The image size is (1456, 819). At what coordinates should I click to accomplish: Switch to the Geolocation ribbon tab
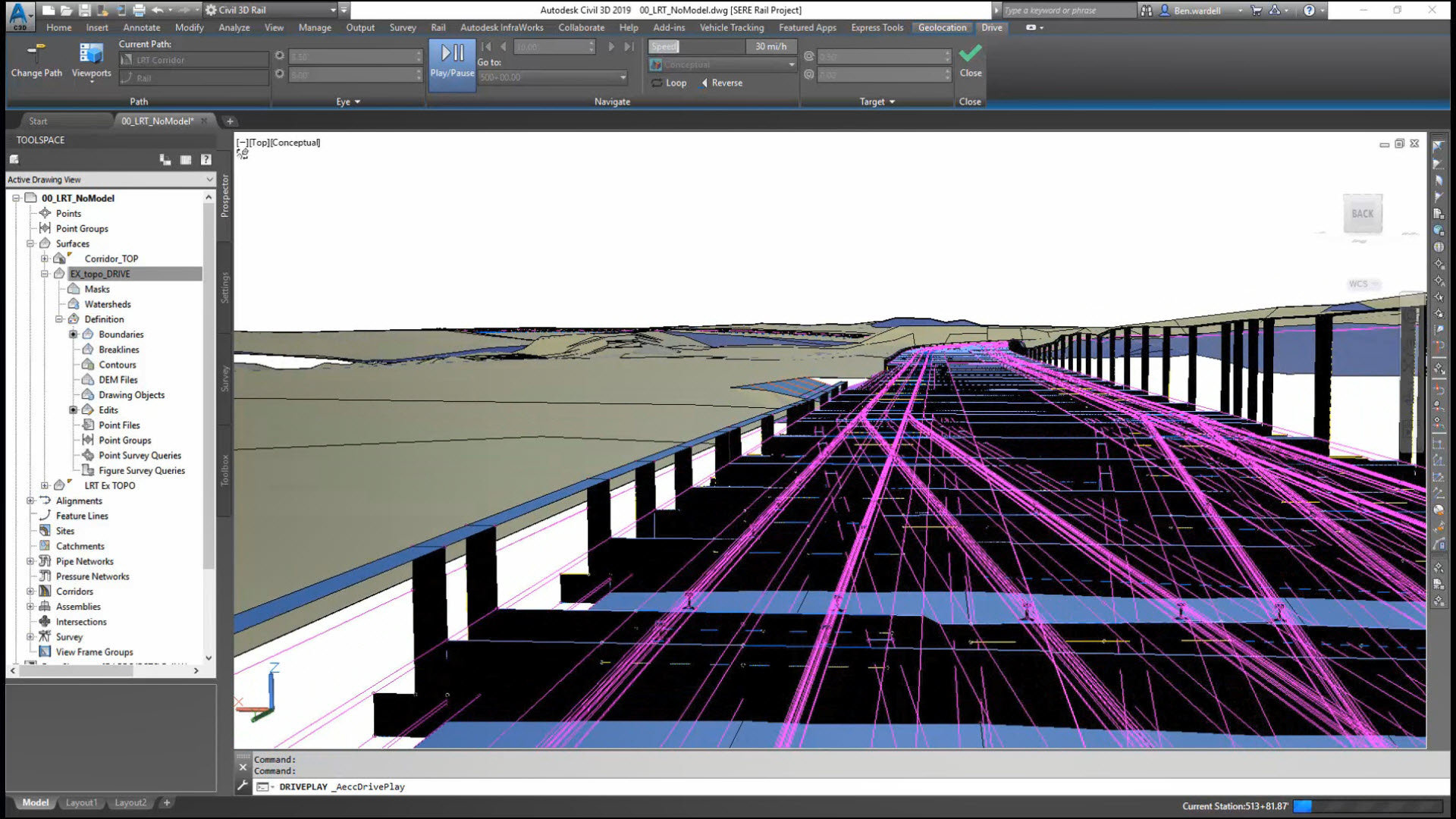pyautogui.click(x=941, y=27)
